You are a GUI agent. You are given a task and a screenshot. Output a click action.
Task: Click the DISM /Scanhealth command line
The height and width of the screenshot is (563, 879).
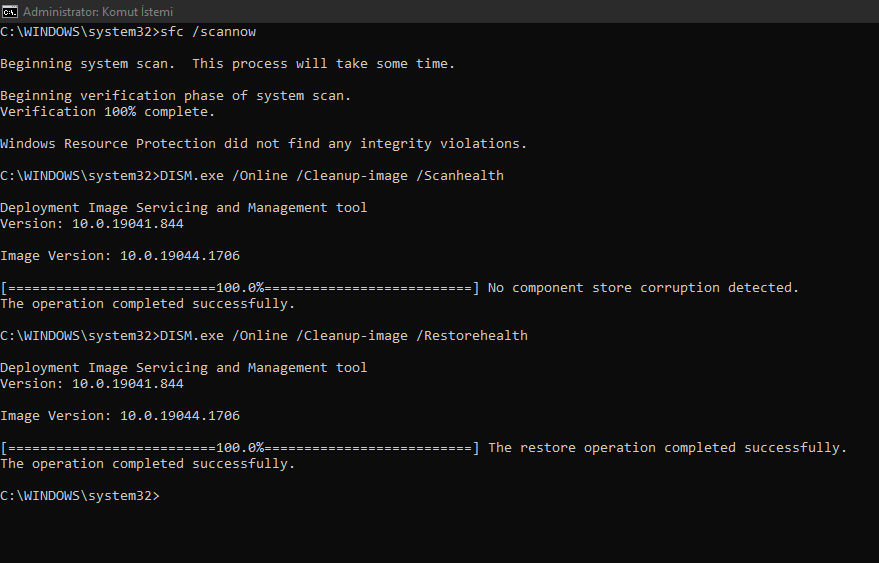click(x=331, y=176)
